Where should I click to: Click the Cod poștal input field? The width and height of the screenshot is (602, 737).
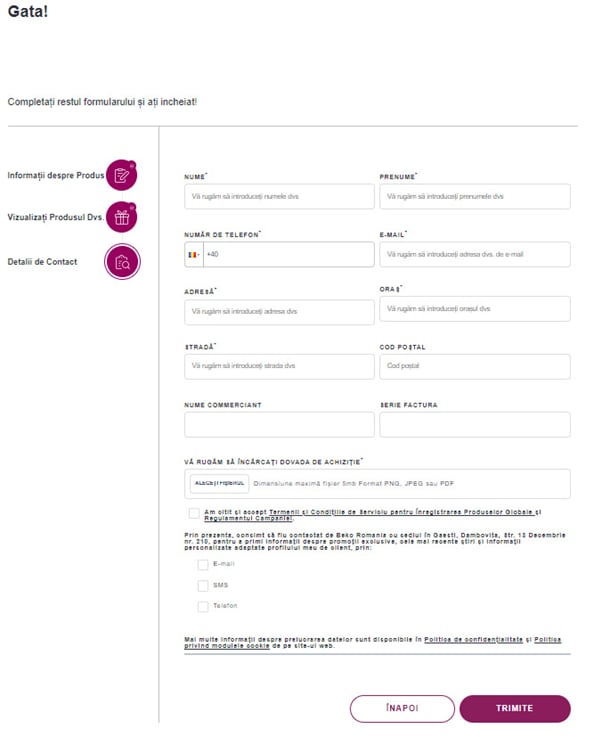[474, 366]
